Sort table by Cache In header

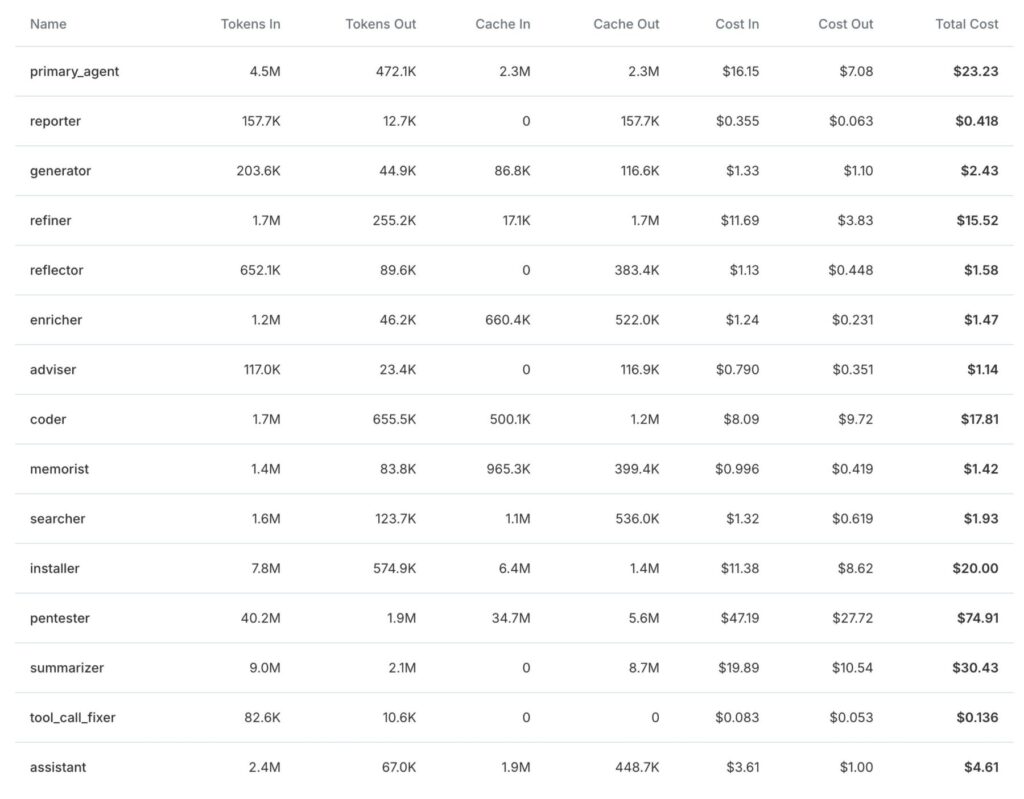pos(502,24)
